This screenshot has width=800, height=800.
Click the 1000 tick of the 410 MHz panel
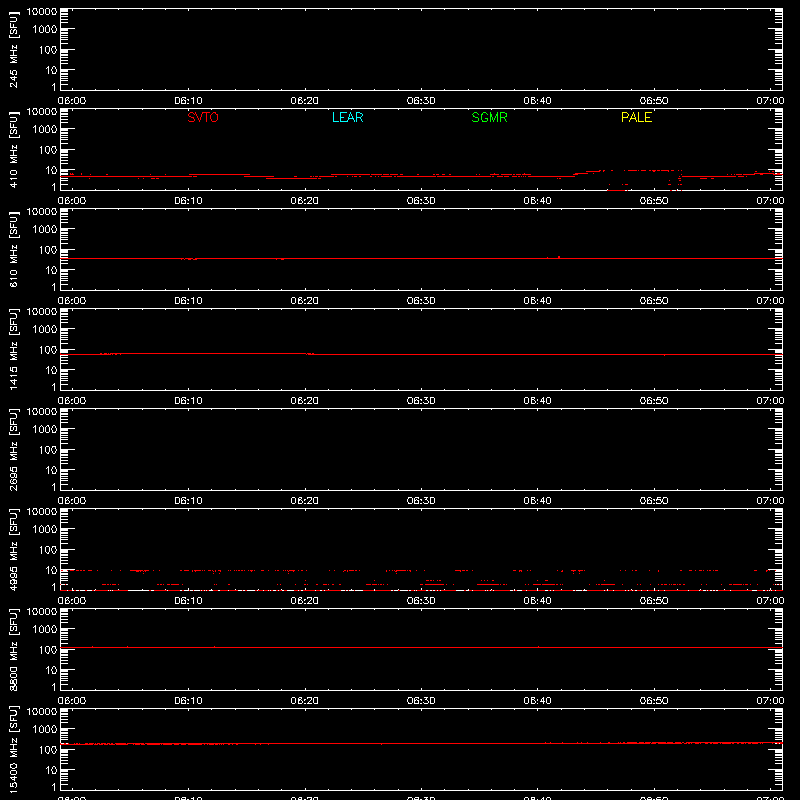click(x=45, y=130)
